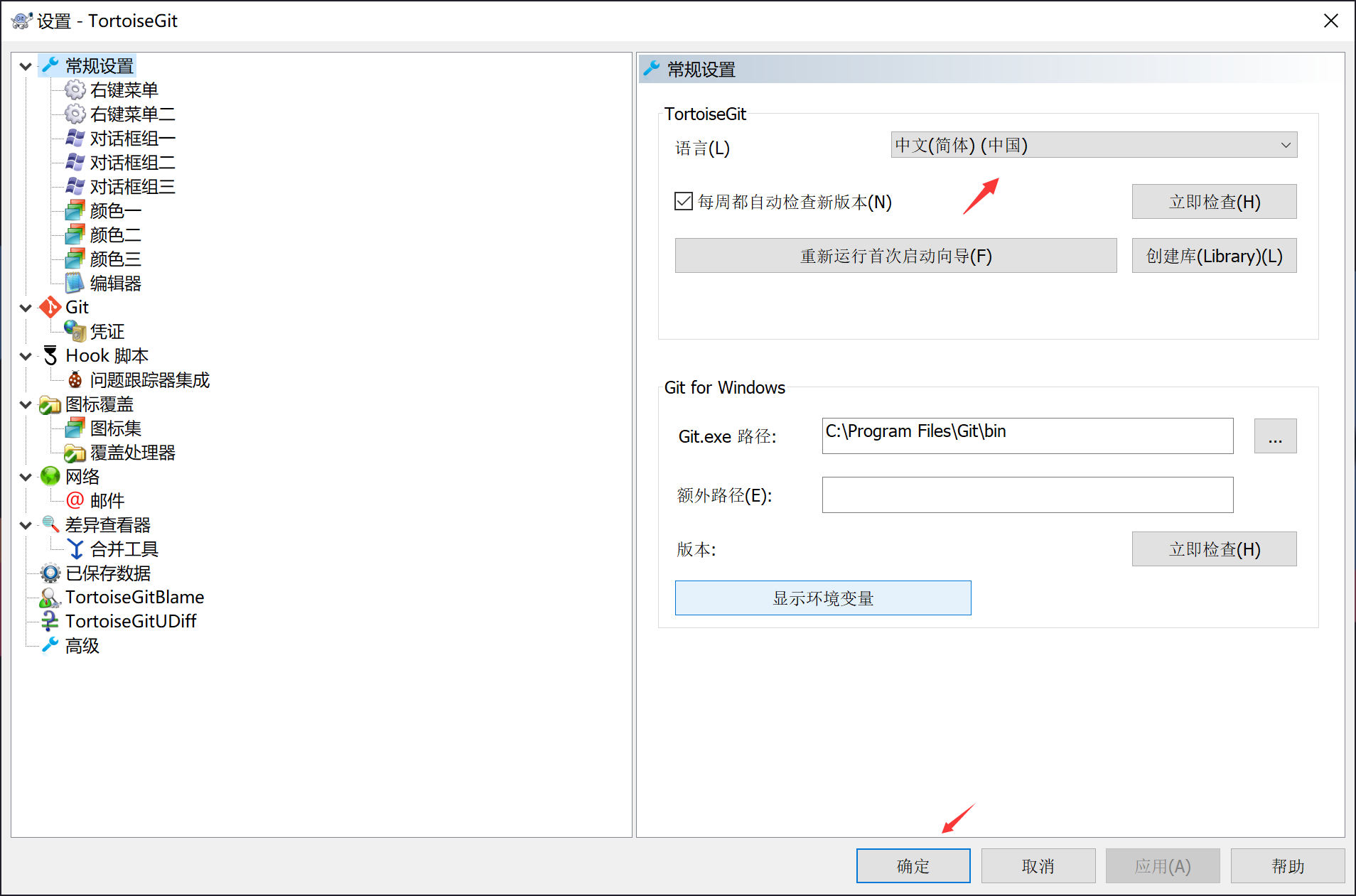Click the TortoiseGitBlame icon

(50, 598)
